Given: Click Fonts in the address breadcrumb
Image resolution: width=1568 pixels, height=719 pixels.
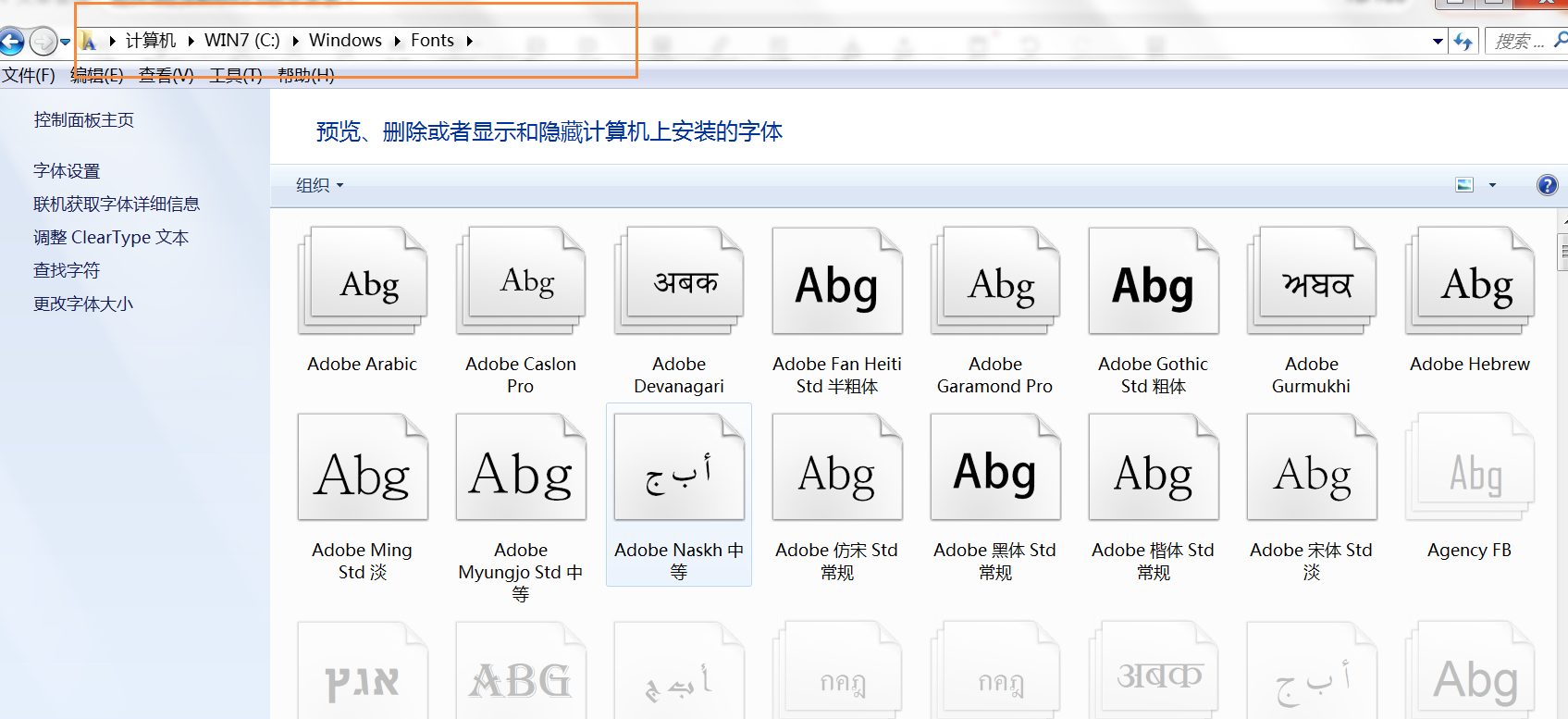Looking at the screenshot, I should pos(432,41).
